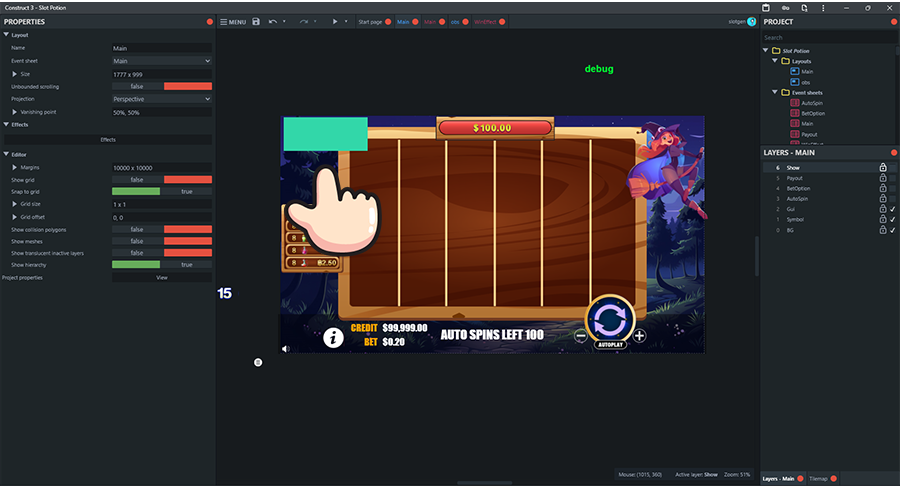
Task: Open the preview options dropdown arrow
Action: (x=346, y=22)
